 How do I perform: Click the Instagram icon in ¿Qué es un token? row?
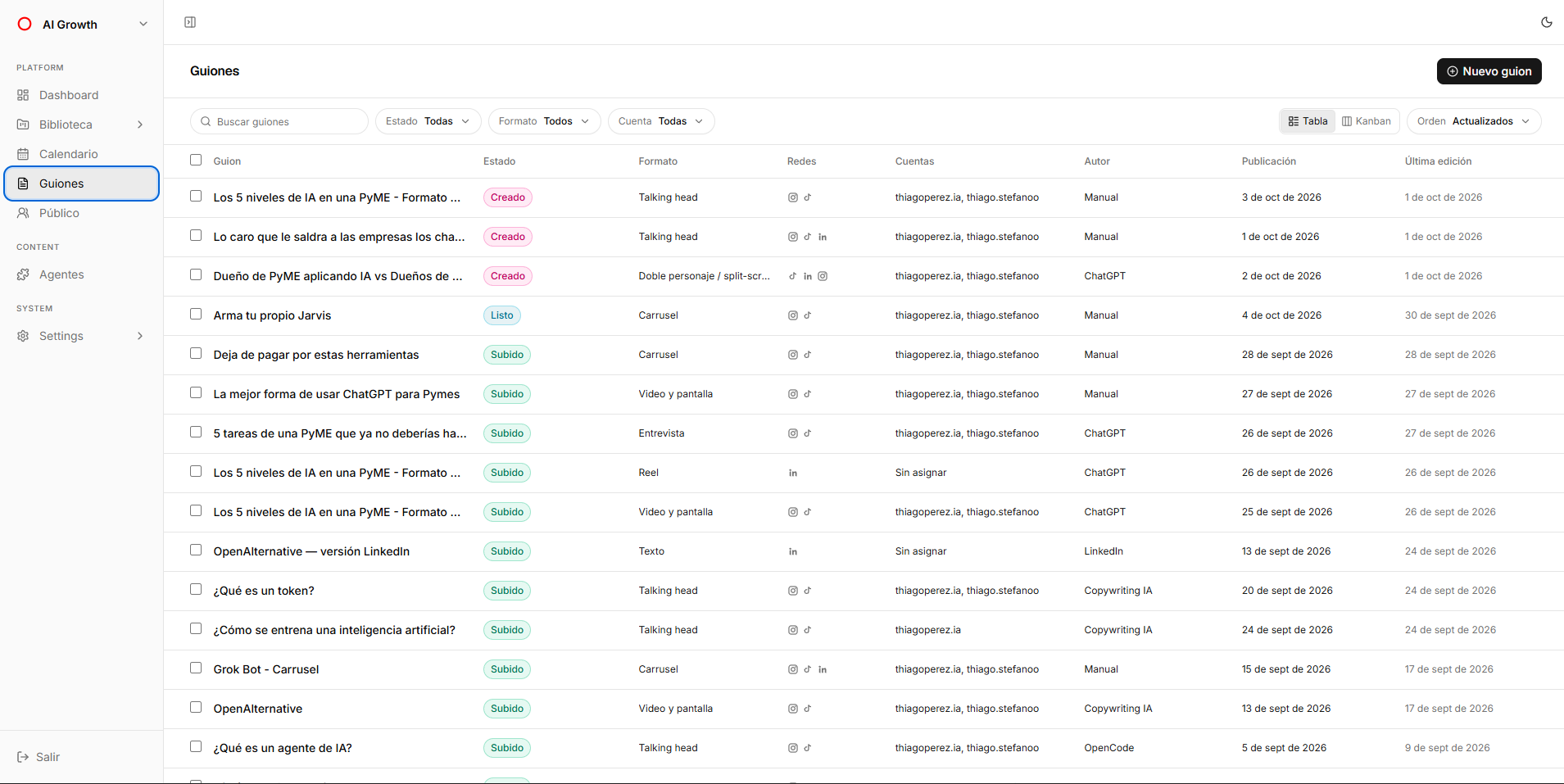click(x=792, y=591)
